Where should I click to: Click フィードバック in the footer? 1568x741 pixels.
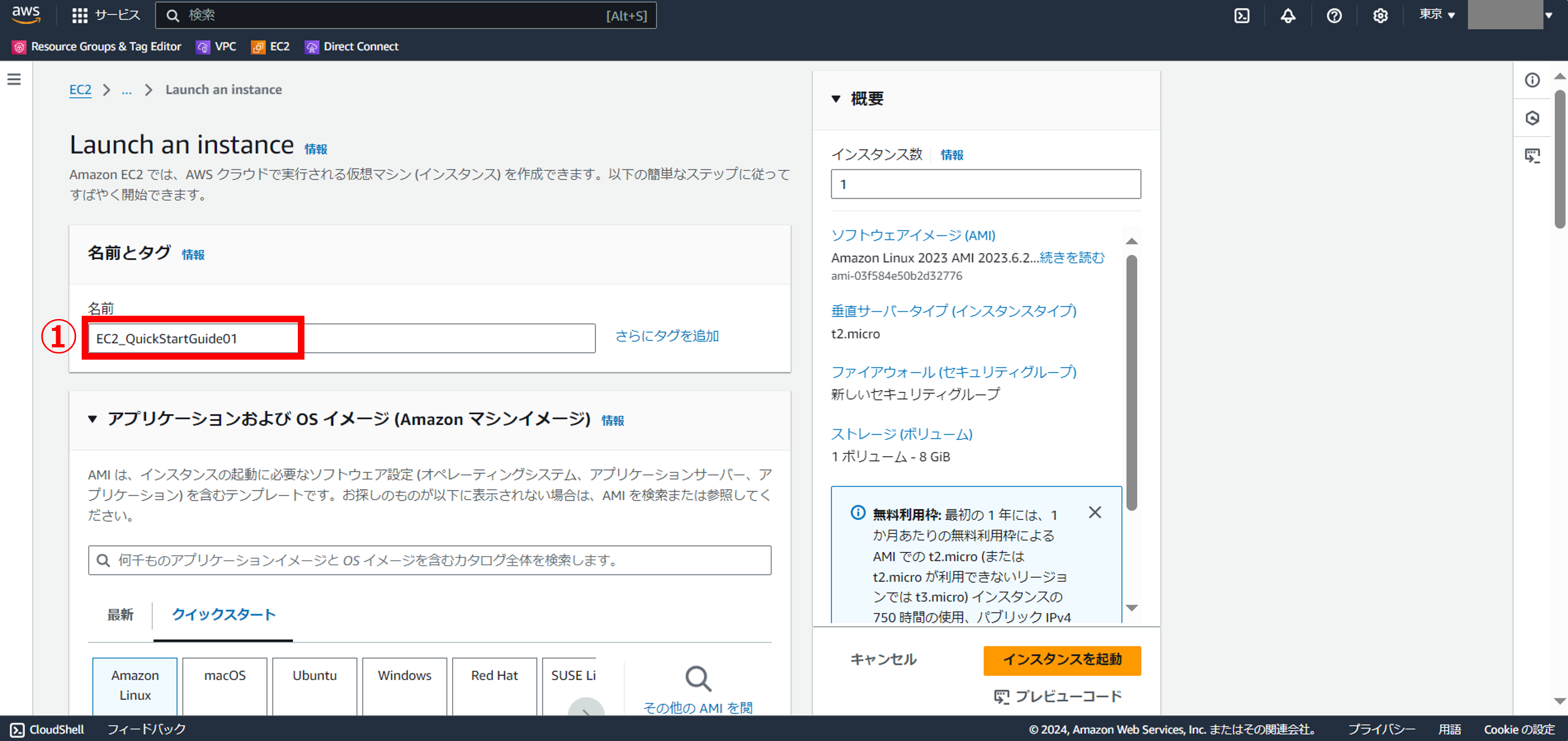tap(146, 729)
